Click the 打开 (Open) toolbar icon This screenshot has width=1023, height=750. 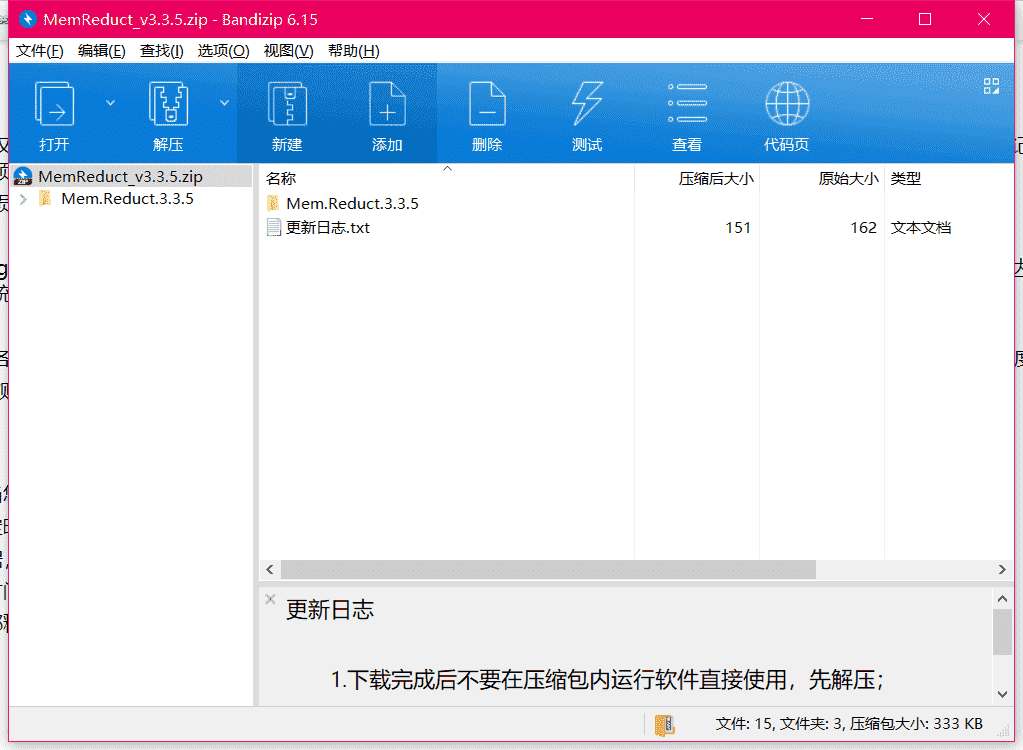(54, 103)
